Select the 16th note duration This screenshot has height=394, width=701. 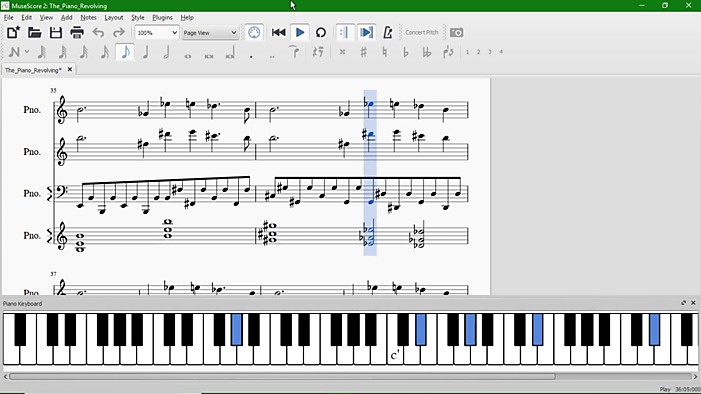click(84, 52)
